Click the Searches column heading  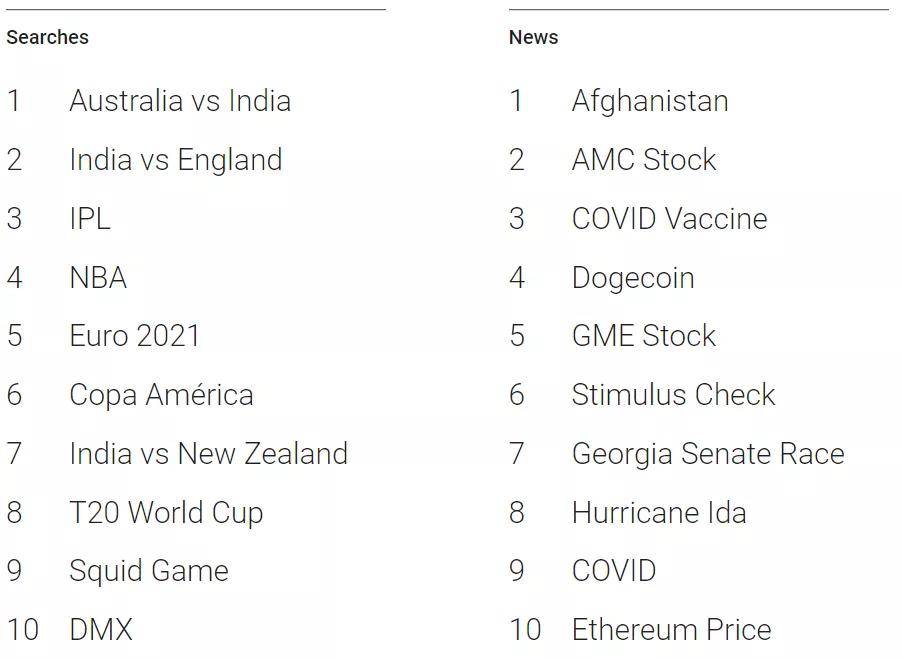click(x=47, y=37)
